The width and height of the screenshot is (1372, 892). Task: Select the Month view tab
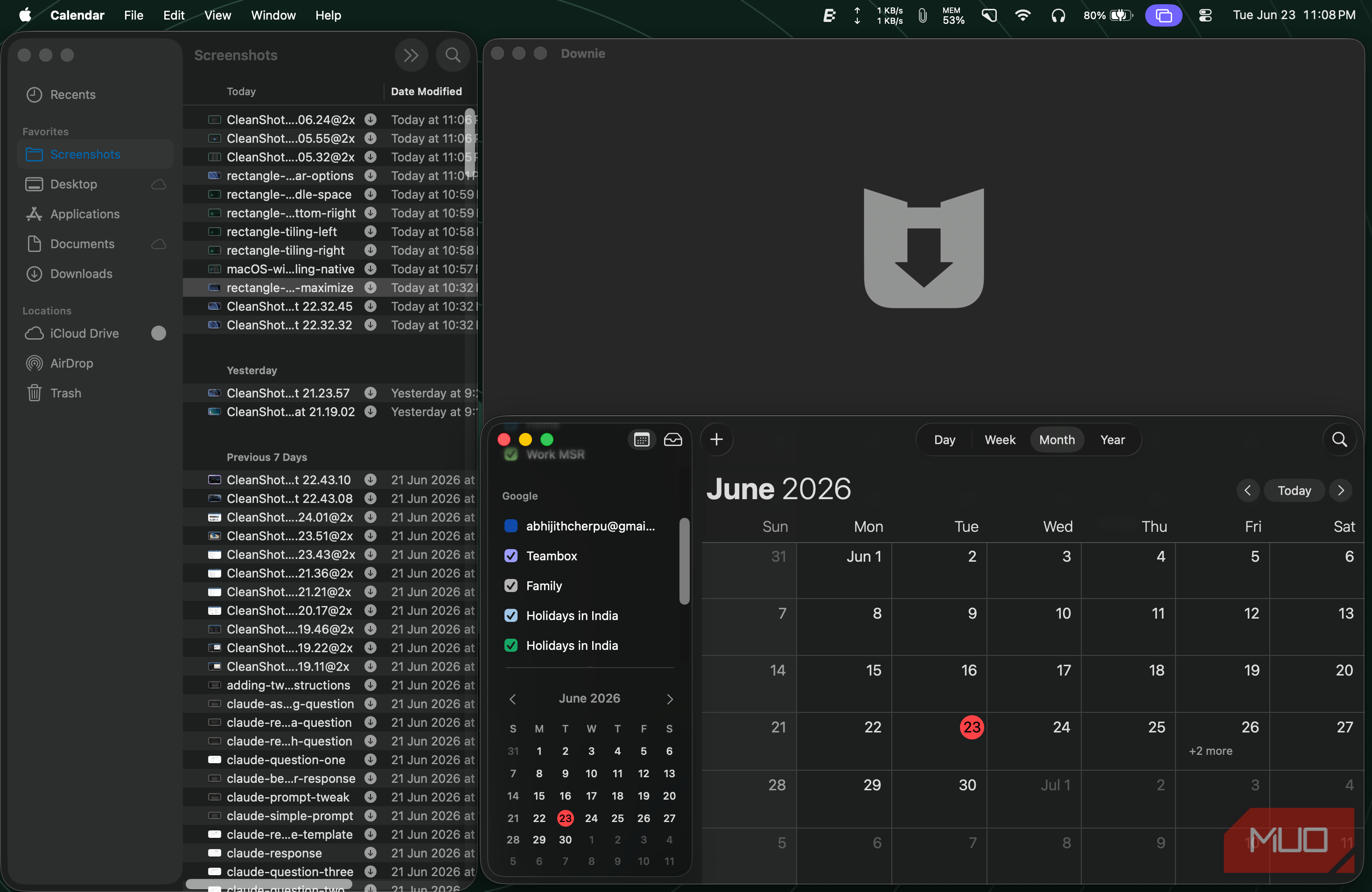[x=1057, y=439]
